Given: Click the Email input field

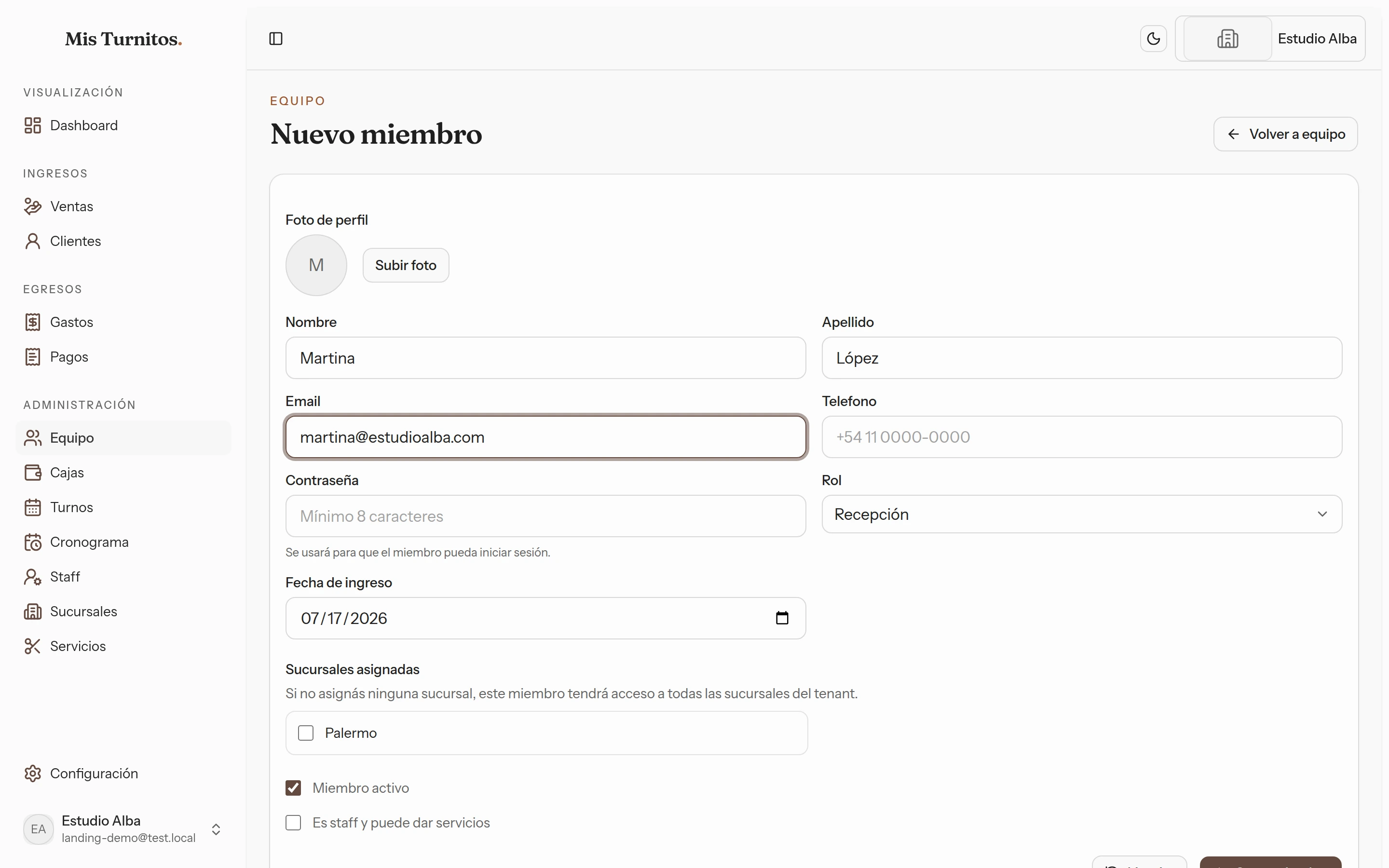Looking at the screenshot, I should [x=545, y=437].
